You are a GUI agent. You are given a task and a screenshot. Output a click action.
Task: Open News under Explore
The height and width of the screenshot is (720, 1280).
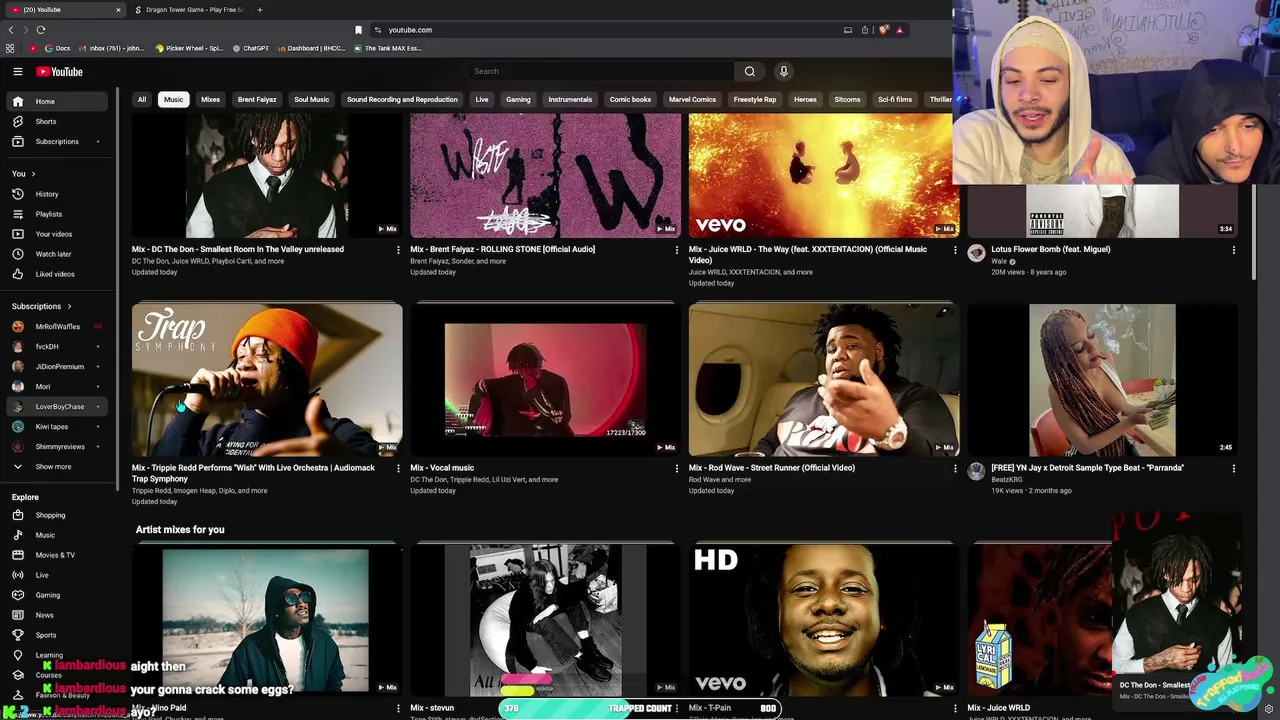coord(57,615)
